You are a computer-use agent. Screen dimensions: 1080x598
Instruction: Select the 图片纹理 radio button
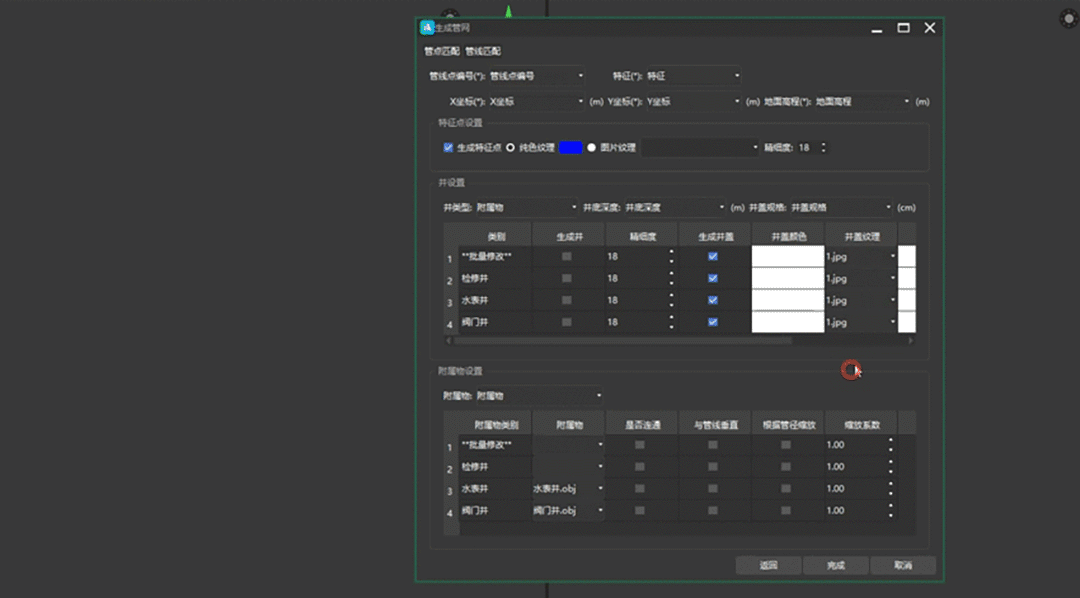click(x=592, y=147)
